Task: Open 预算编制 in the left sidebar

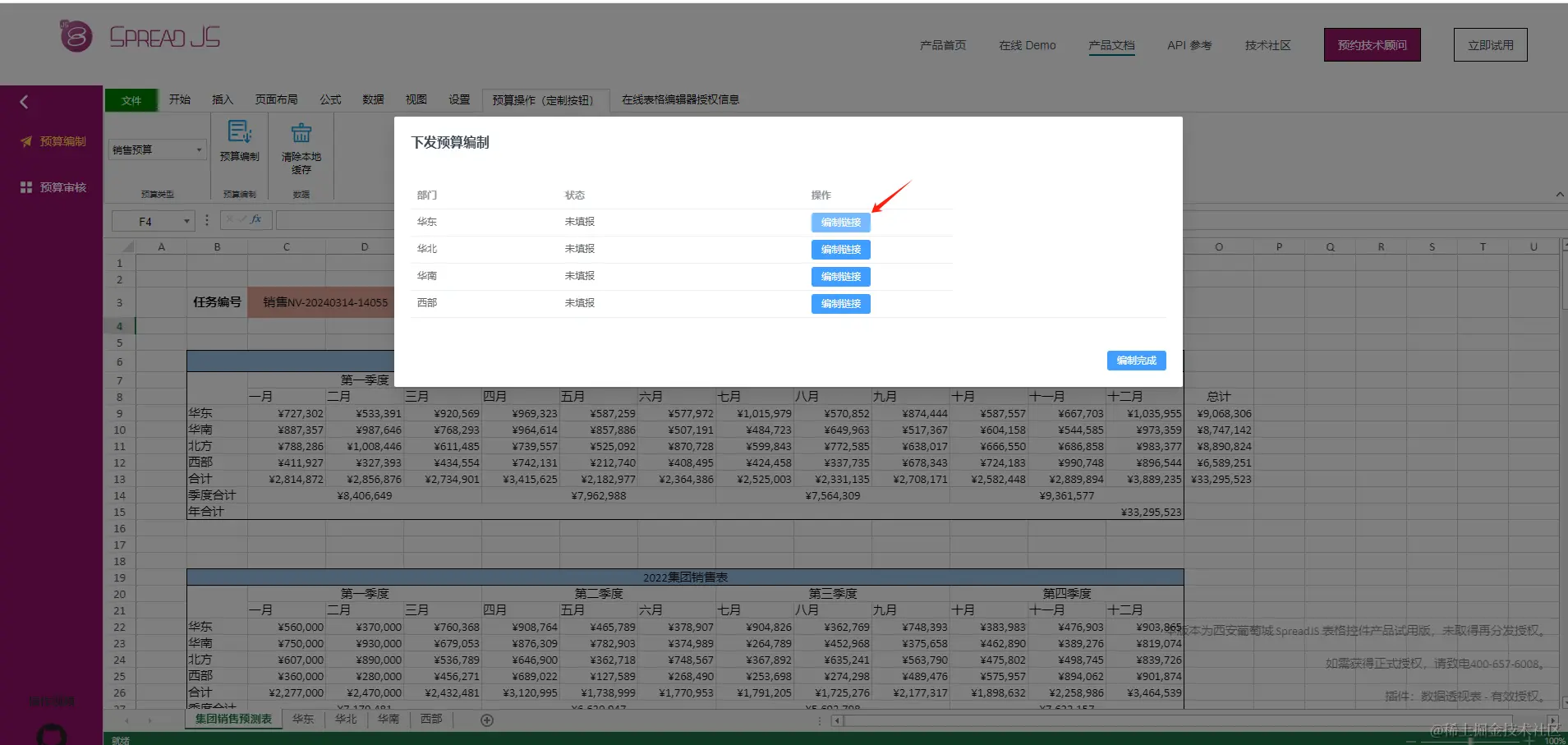Action: (x=53, y=141)
